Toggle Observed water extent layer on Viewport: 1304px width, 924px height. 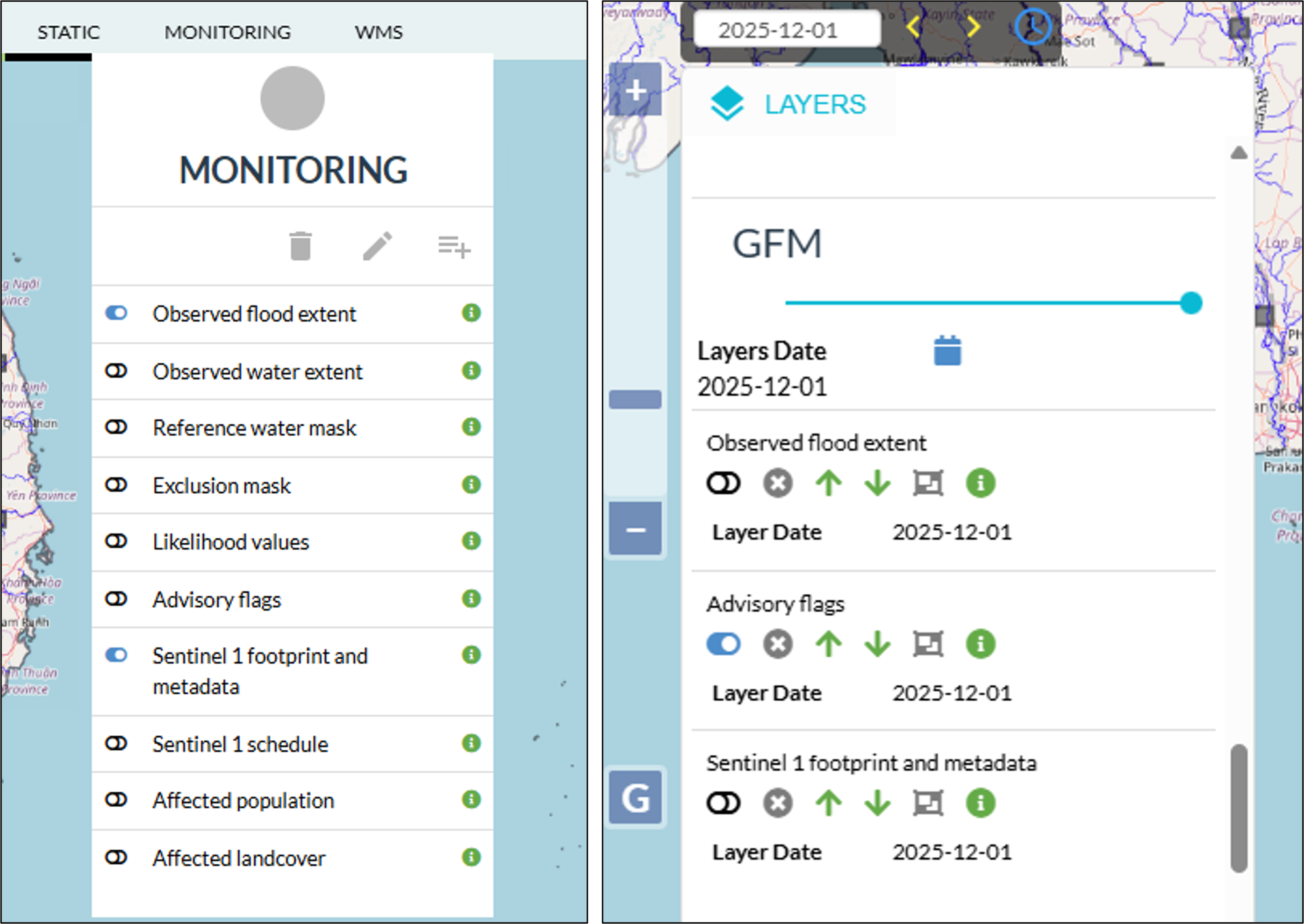pos(116,371)
